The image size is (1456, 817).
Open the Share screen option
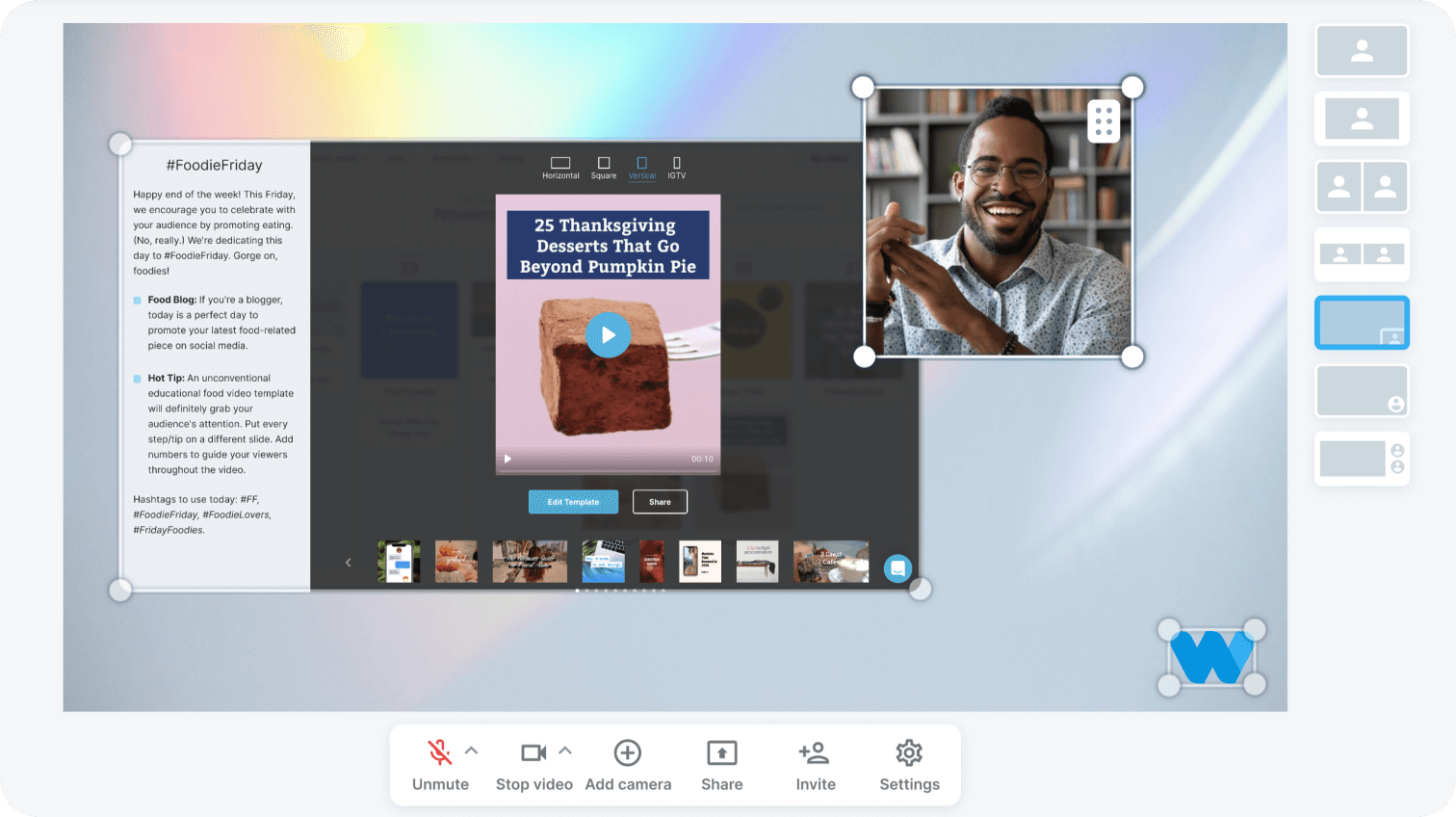point(721,765)
